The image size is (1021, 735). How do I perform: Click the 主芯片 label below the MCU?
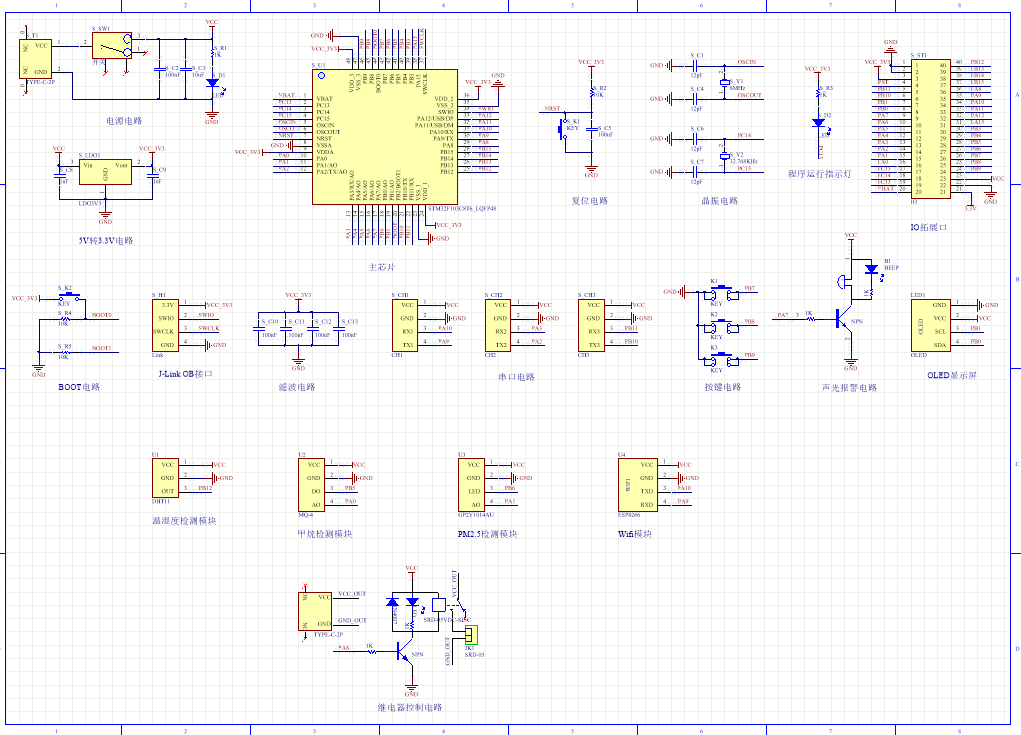point(382,267)
